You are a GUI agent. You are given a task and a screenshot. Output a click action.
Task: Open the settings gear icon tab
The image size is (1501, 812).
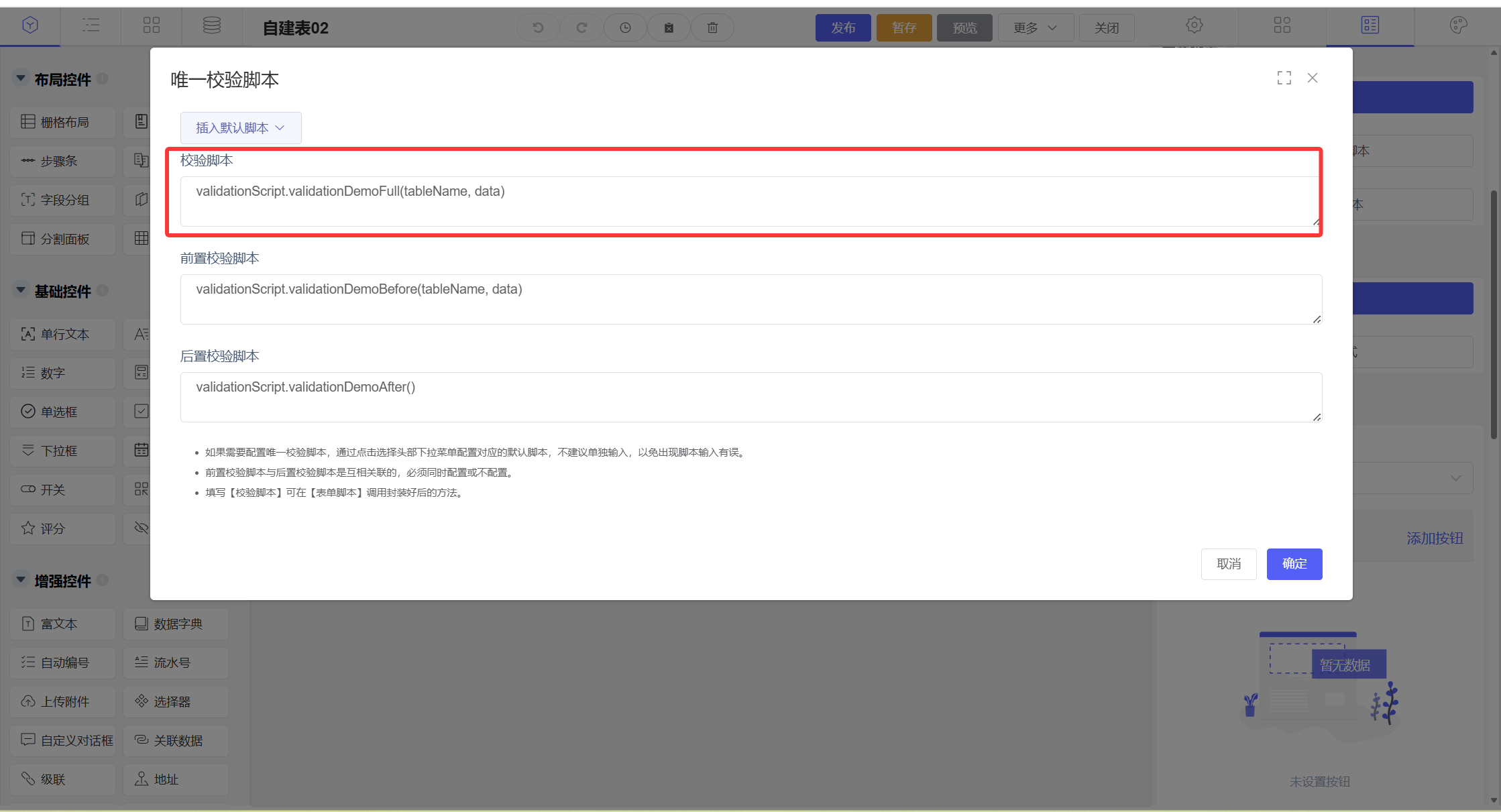1194,25
